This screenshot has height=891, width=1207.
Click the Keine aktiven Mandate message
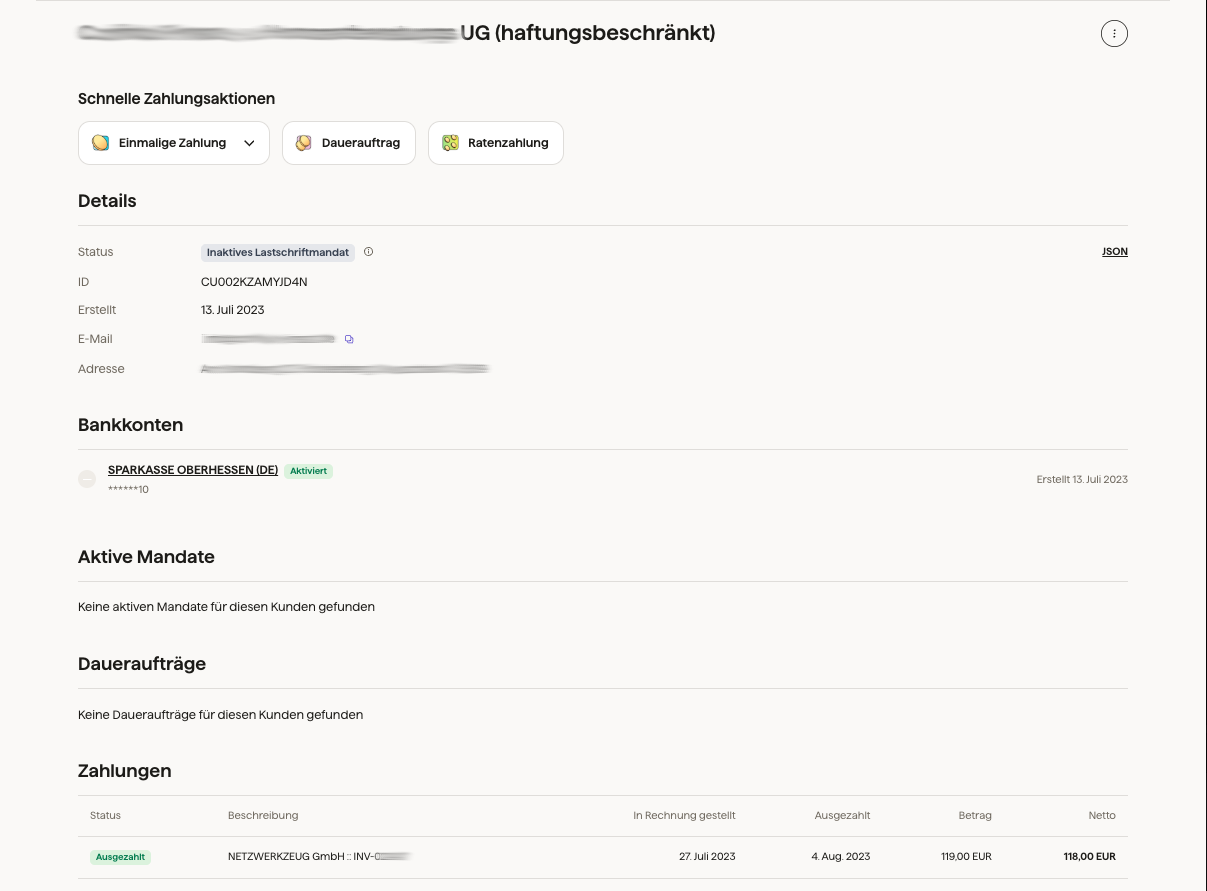pyautogui.click(x=226, y=607)
